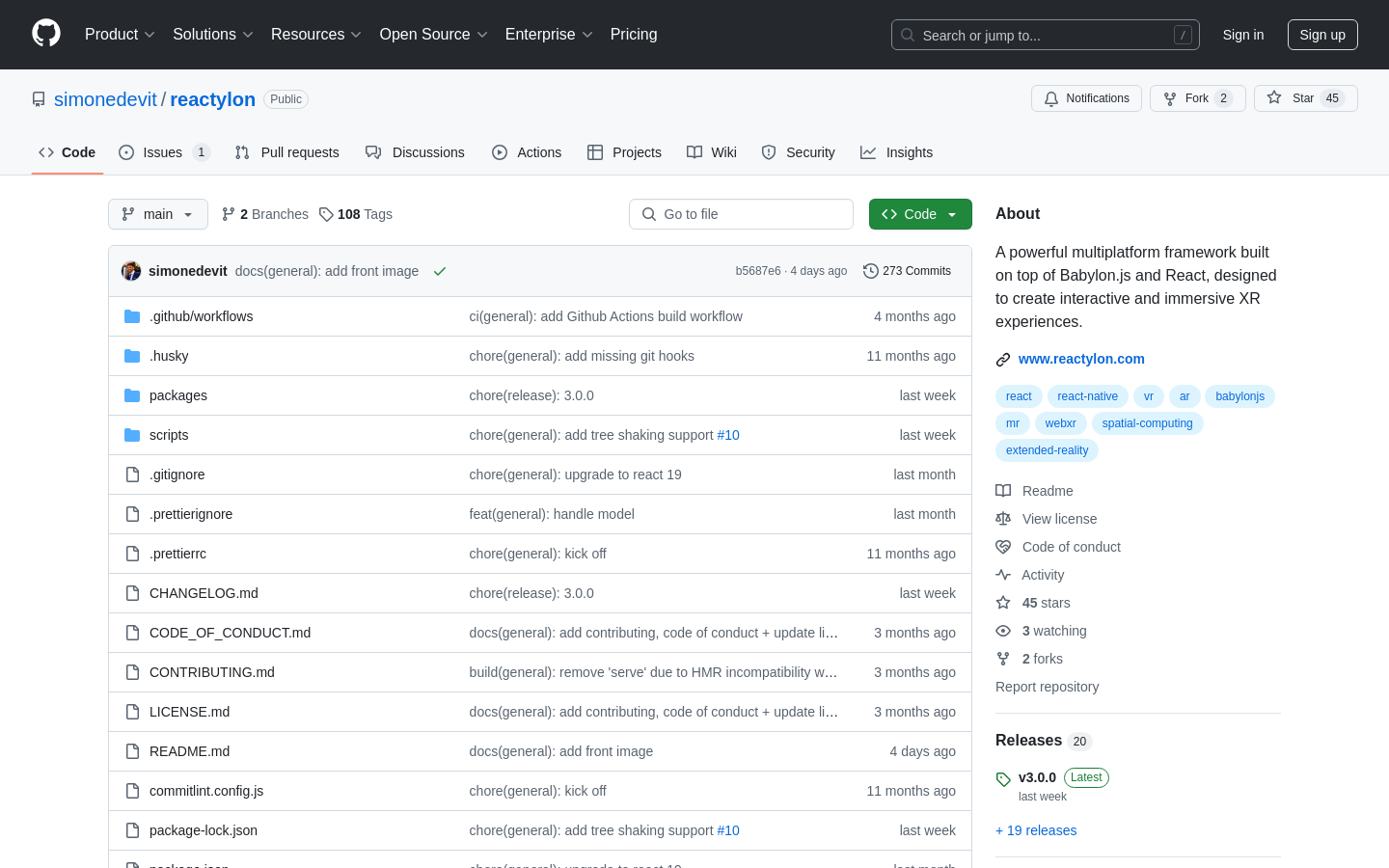Open the + 19 releases link

[1036, 830]
